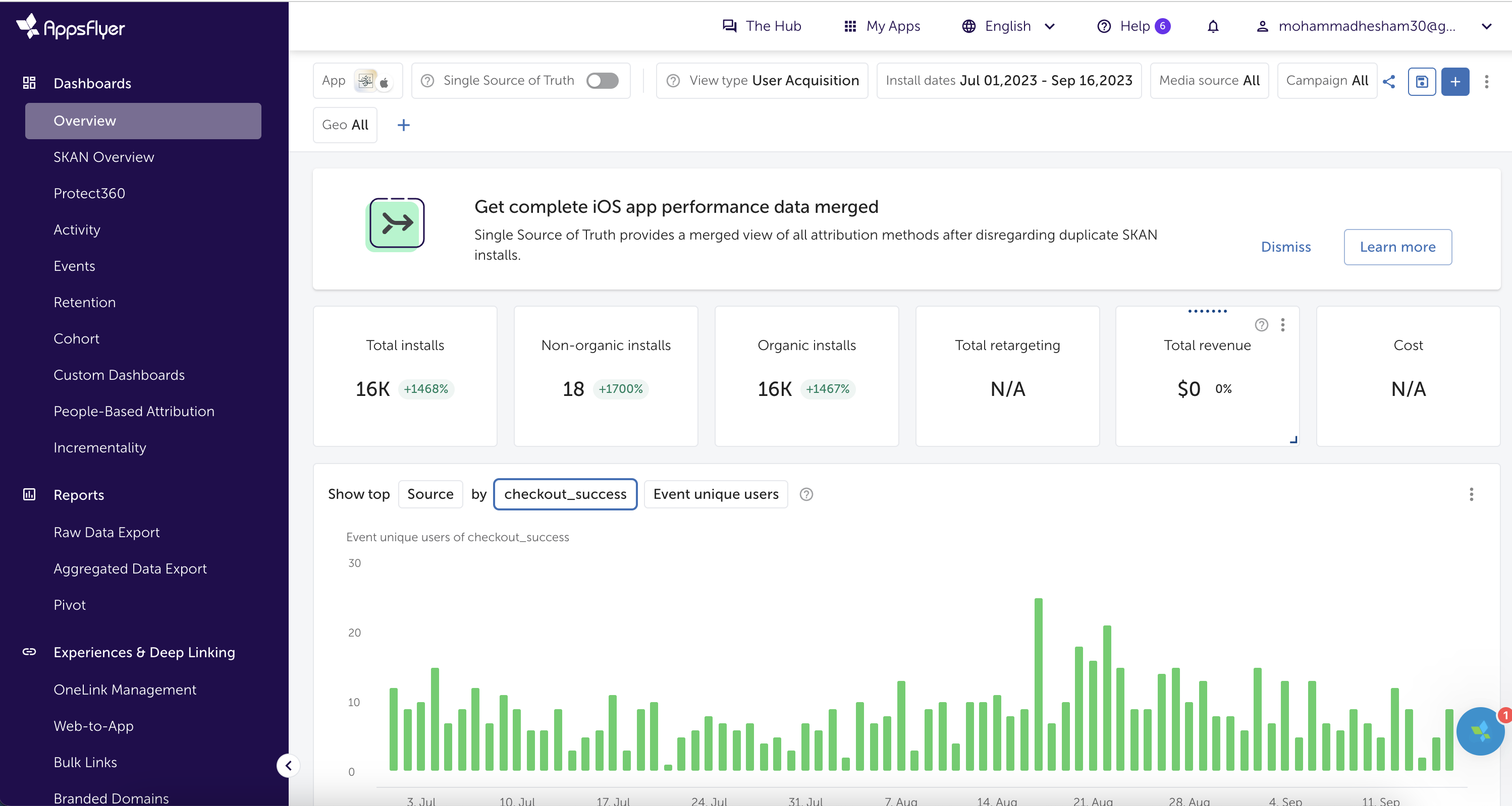Click the blue plus add widget button

[1455, 81]
